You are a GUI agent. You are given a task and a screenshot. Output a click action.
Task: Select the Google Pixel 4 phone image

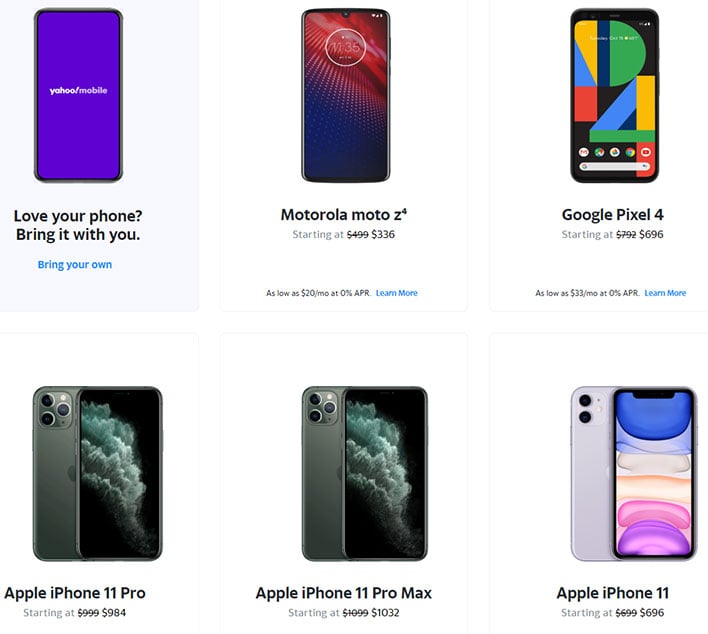[x=615, y=95]
